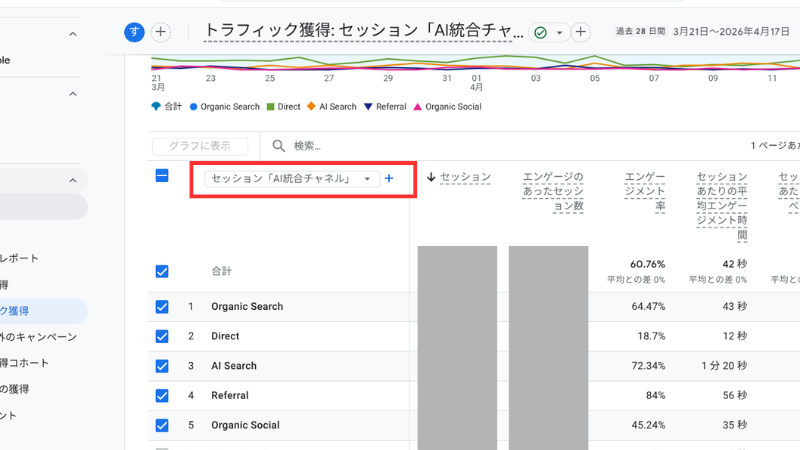Screen dimensions: 800x450
Task: Click the Referral legend triangle icon
Action: [368, 107]
